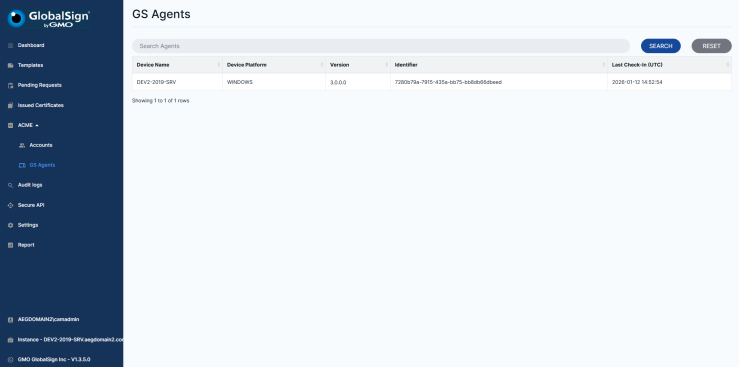Image resolution: width=739 pixels, height=367 pixels.
Task: Click the WINDOWS platform cell
Action: click(x=274, y=82)
